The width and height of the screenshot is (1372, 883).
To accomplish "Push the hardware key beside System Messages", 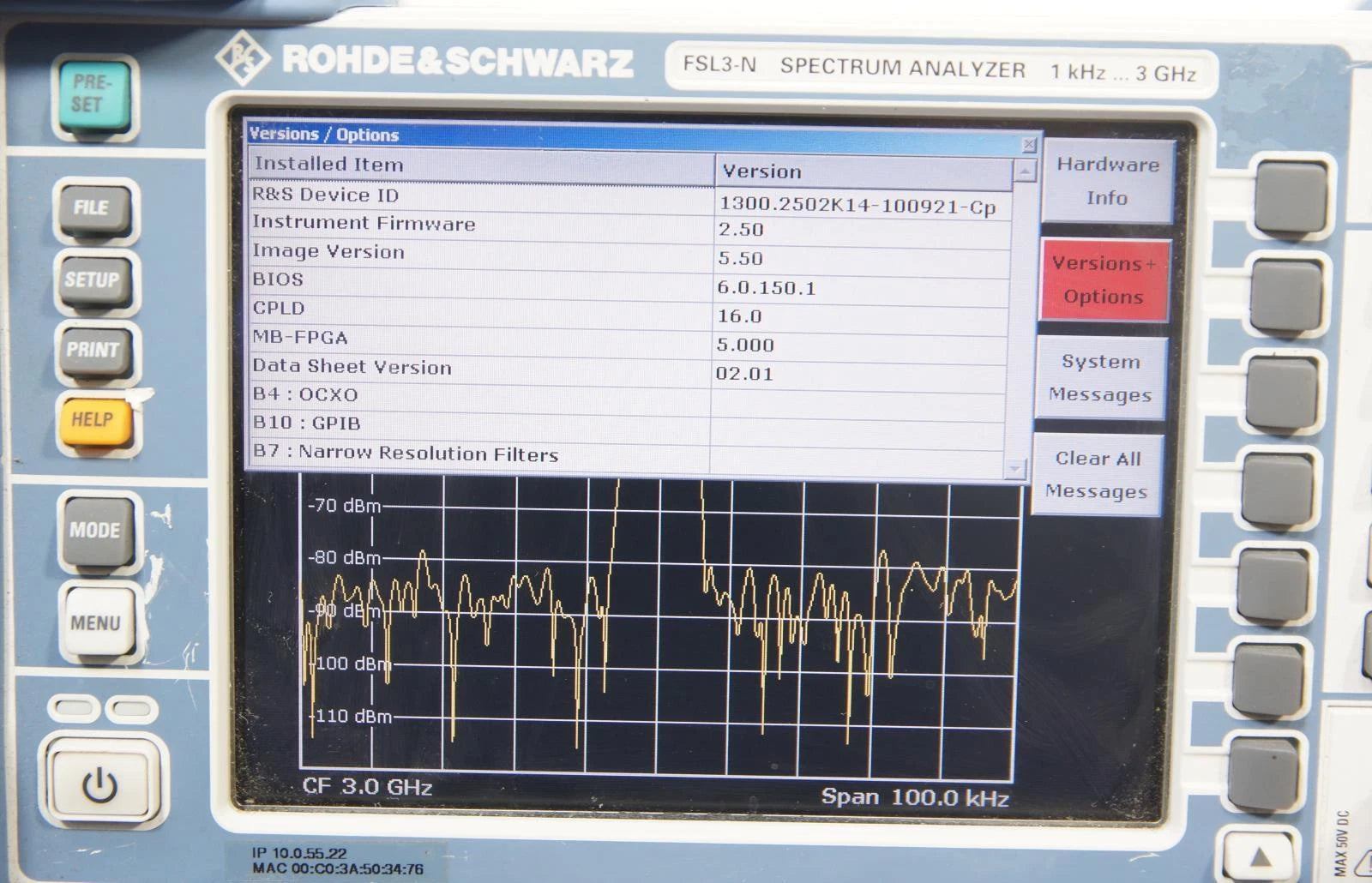I will [1281, 394].
